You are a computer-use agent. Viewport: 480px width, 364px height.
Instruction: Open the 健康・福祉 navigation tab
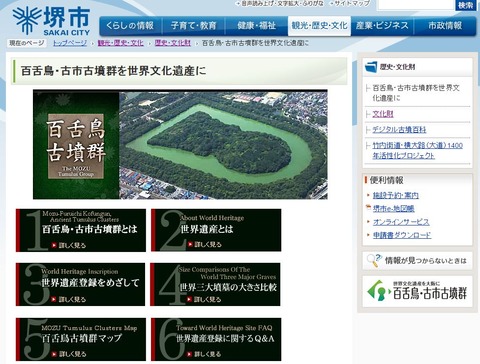click(256, 26)
